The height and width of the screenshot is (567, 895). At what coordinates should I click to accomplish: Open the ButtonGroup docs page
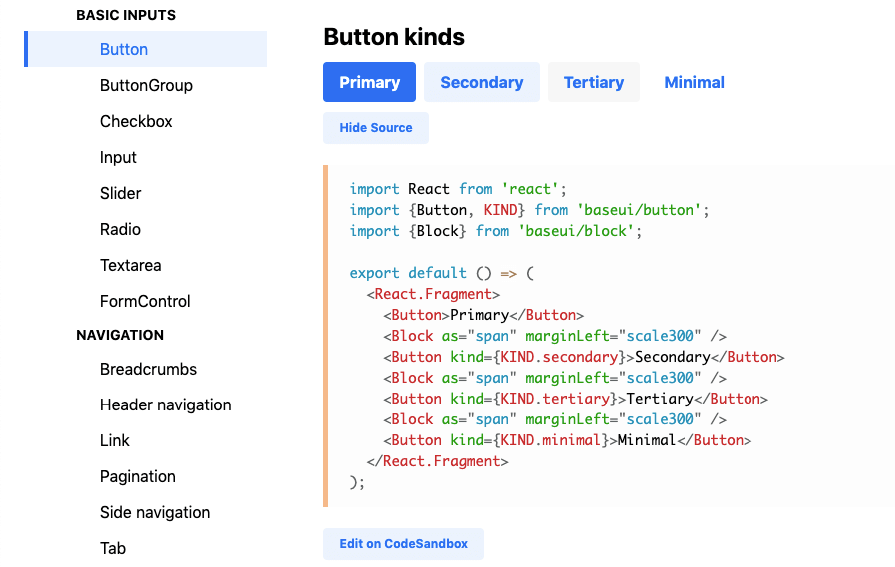click(x=146, y=85)
